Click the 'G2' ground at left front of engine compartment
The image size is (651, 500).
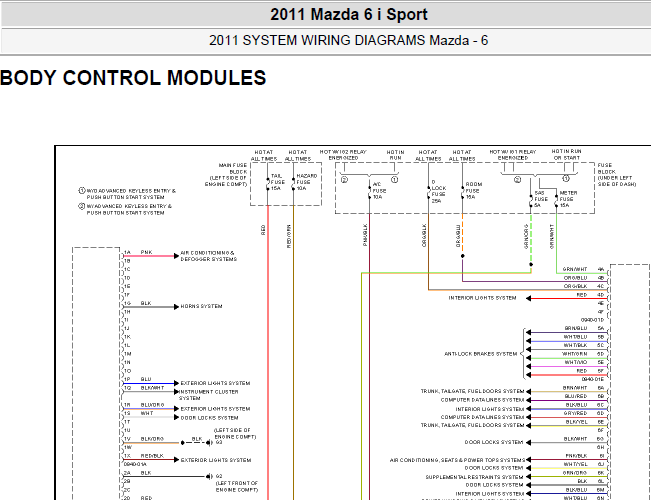coord(219,476)
